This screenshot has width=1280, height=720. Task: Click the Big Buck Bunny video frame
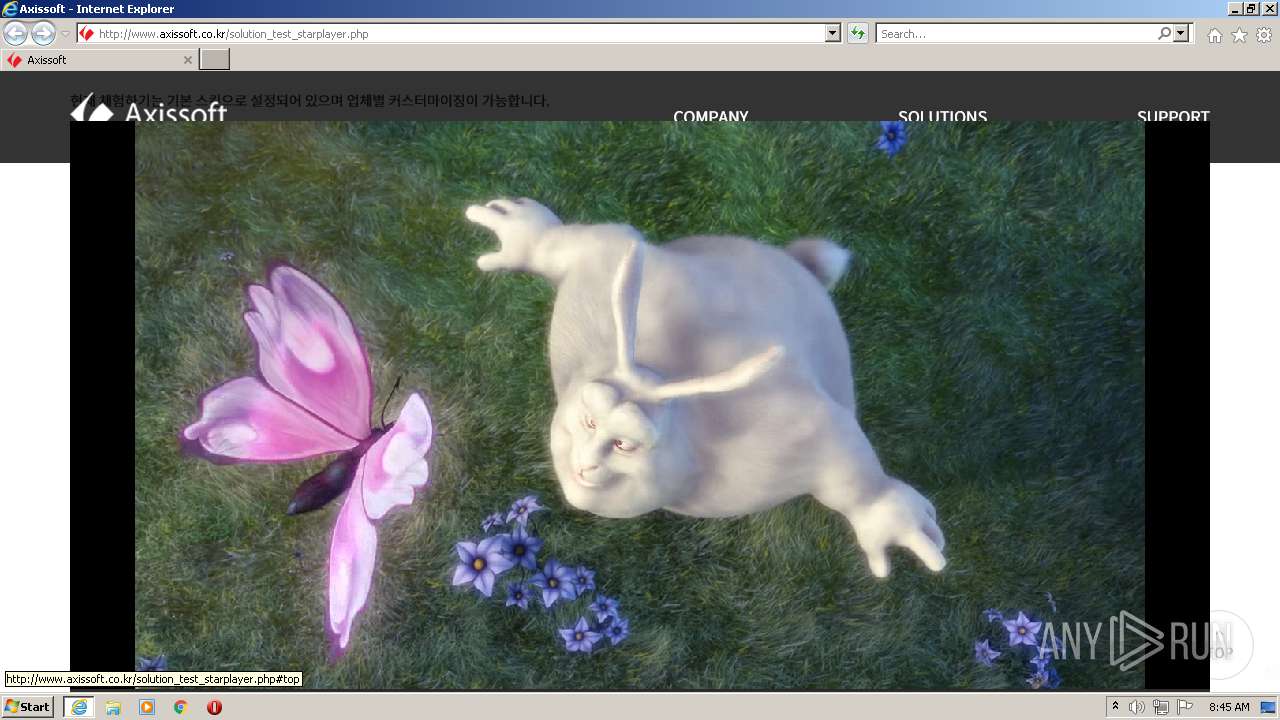[x=640, y=405]
